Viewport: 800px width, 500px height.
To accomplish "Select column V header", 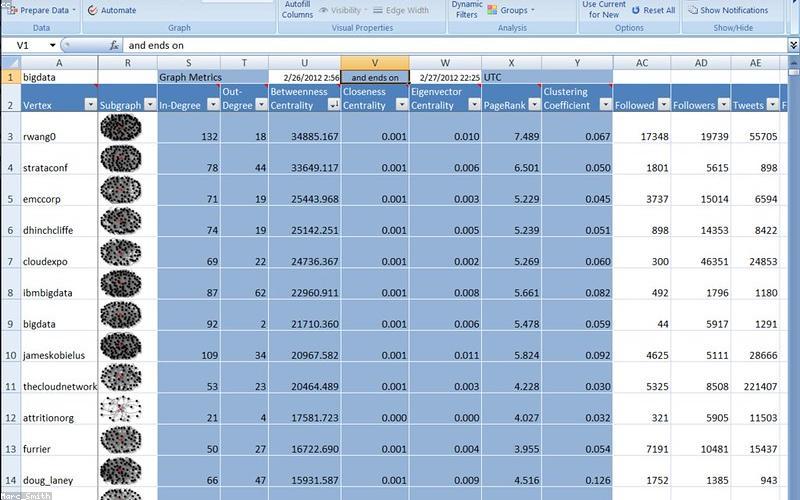I will pyautogui.click(x=375, y=63).
